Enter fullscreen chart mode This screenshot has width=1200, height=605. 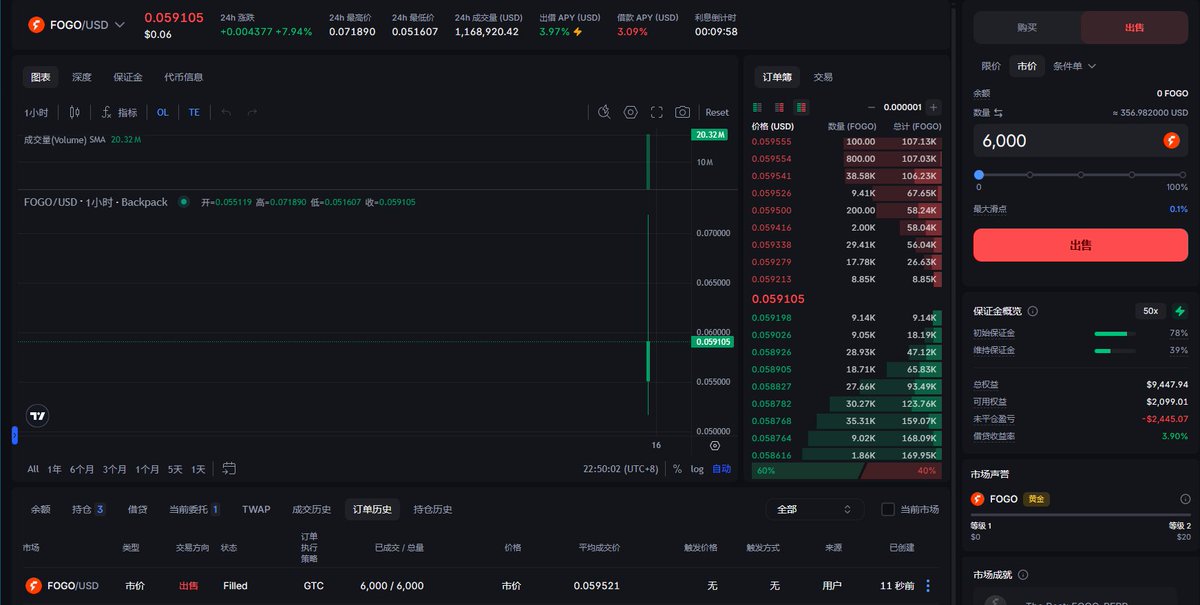tap(657, 113)
